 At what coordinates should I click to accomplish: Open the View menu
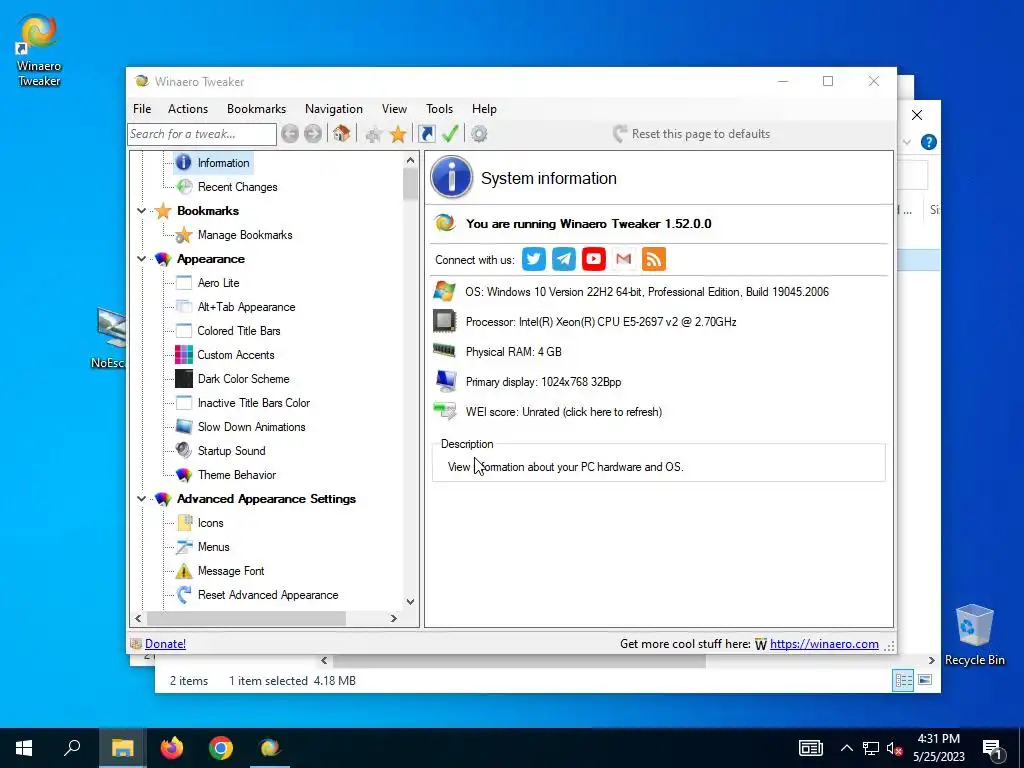click(394, 109)
